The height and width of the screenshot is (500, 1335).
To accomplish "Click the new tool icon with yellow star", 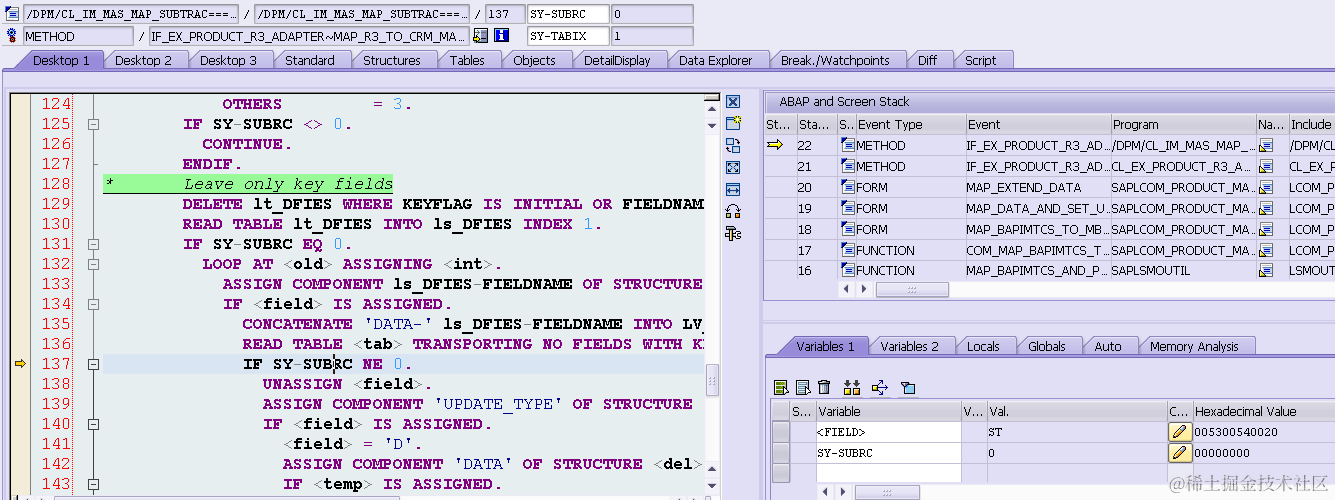I will point(733,124).
